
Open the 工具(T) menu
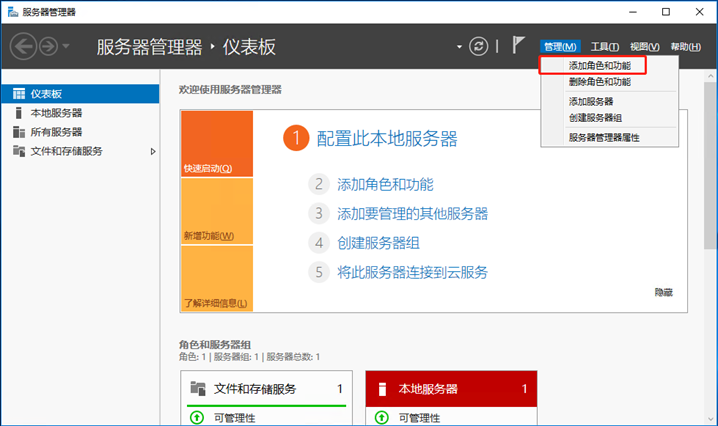(605, 47)
